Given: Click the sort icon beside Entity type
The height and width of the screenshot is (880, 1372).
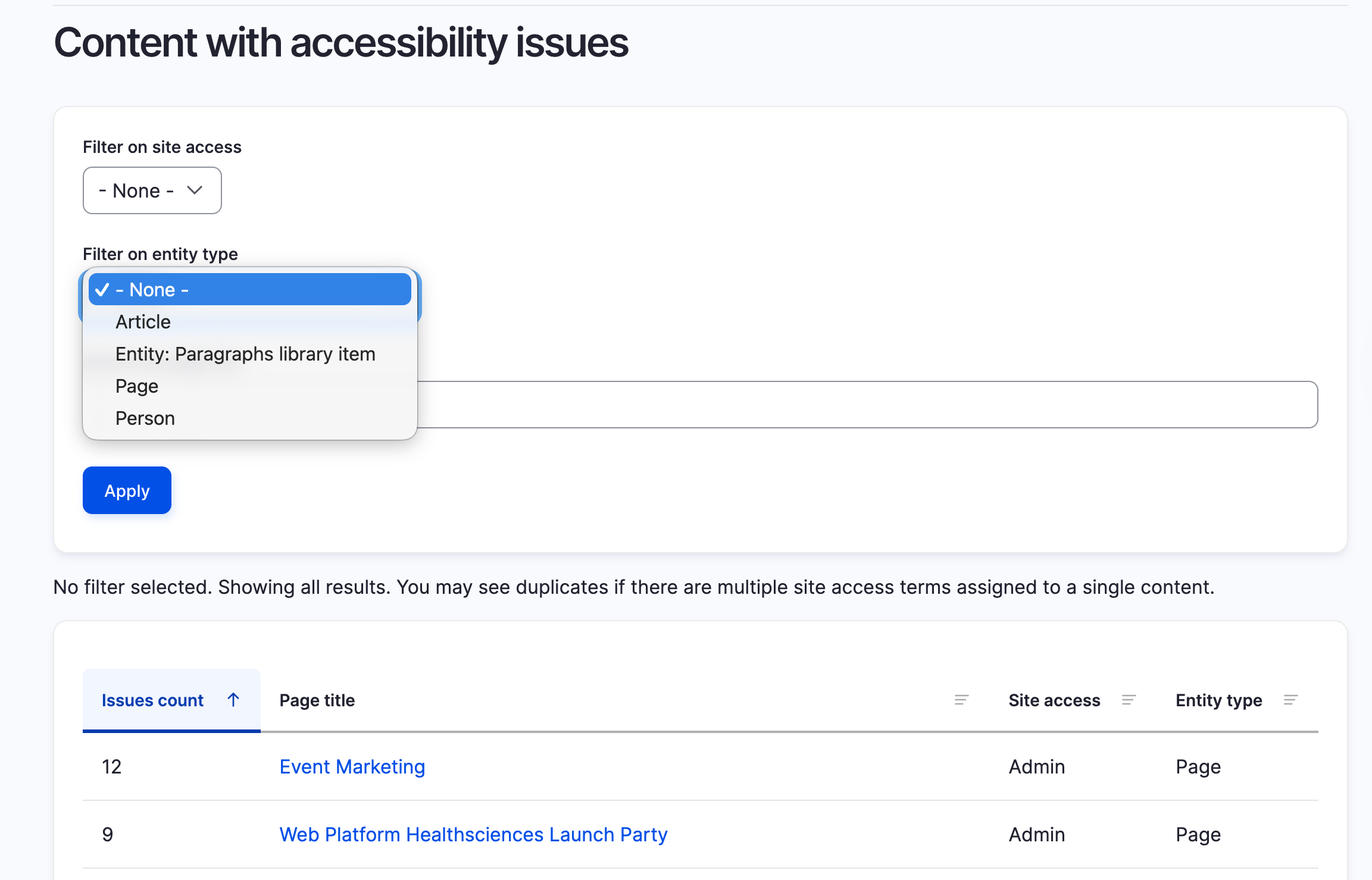Looking at the screenshot, I should pos(1290,700).
